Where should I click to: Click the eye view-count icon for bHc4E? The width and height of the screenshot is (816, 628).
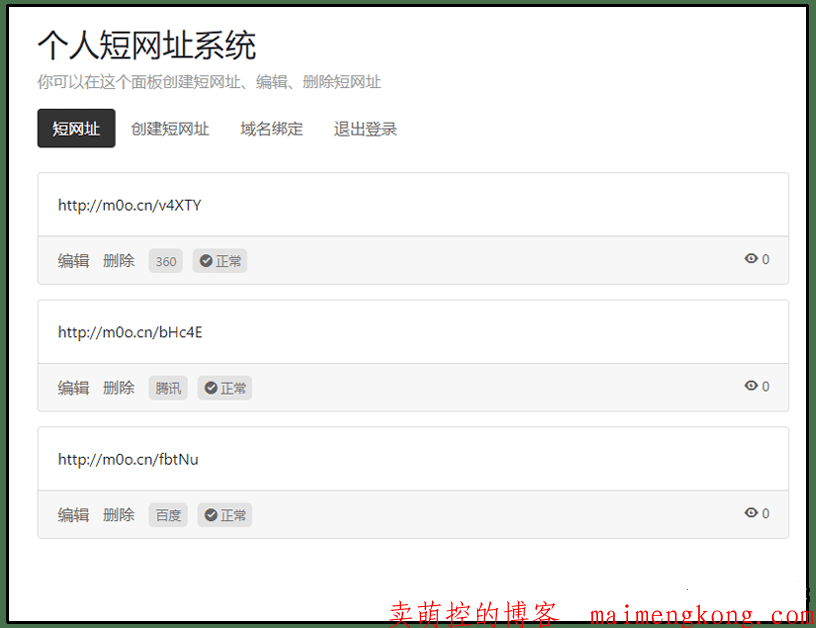751,386
